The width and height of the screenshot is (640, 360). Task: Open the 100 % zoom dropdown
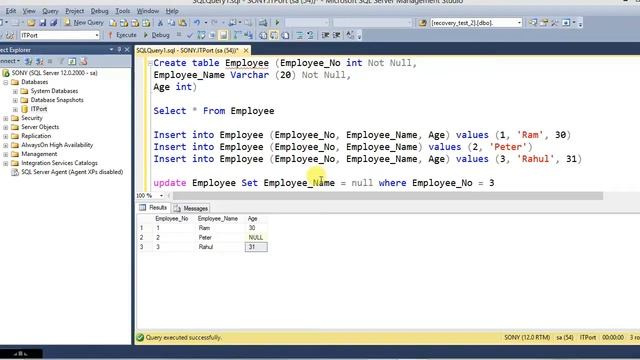coord(161,196)
